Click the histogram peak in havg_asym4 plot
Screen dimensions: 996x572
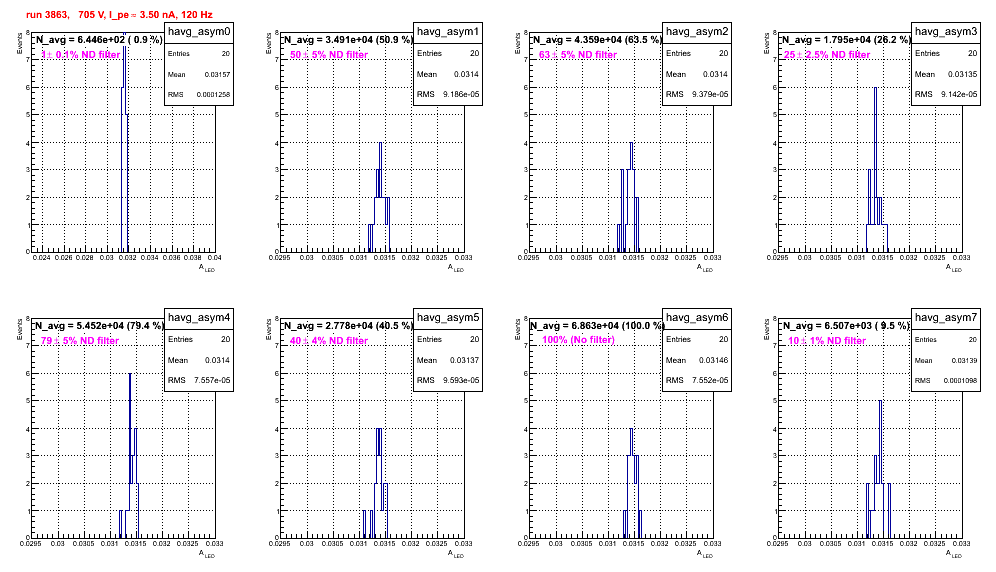click(x=130, y=375)
